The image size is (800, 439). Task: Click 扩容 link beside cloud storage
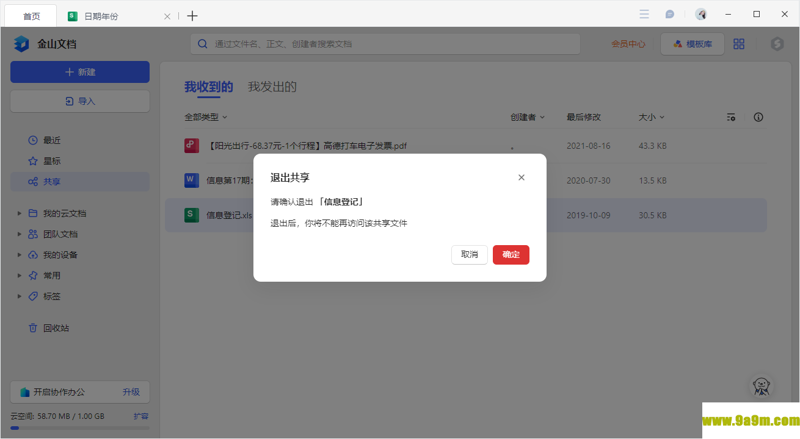click(141, 416)
